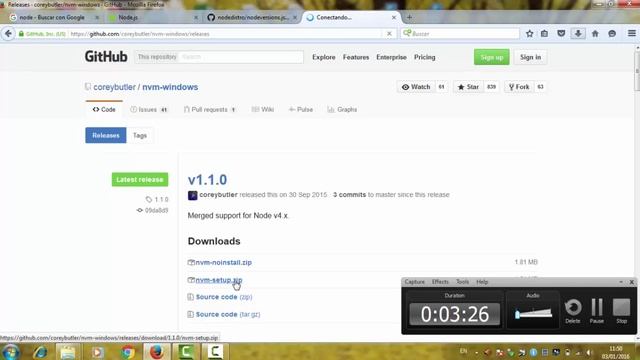Switch to the Tags view

tap(140, 135)
